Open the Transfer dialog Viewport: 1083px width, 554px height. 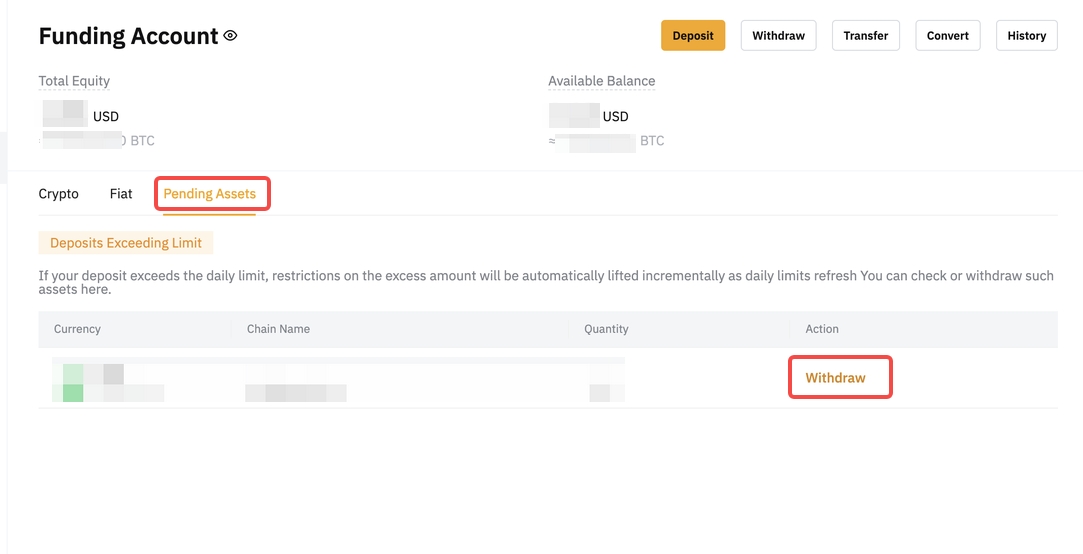tap(865, 36)
